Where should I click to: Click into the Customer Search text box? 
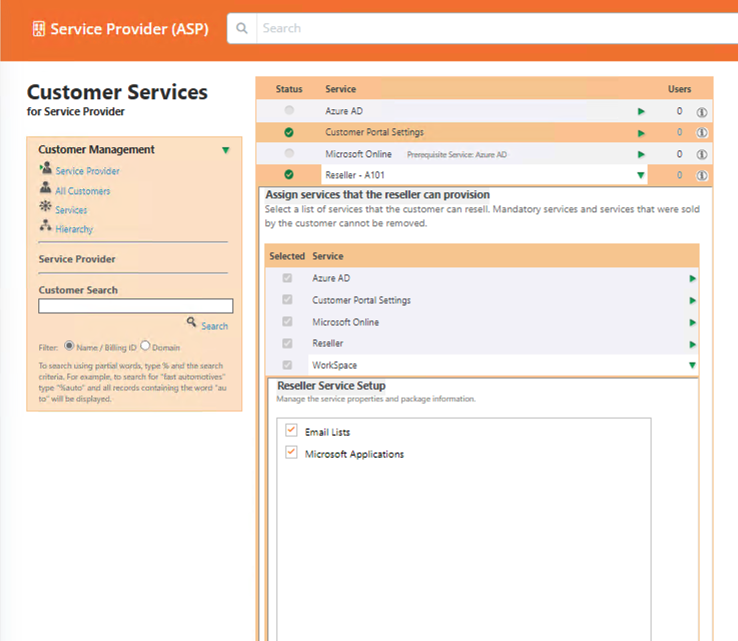tap(136, 306)
